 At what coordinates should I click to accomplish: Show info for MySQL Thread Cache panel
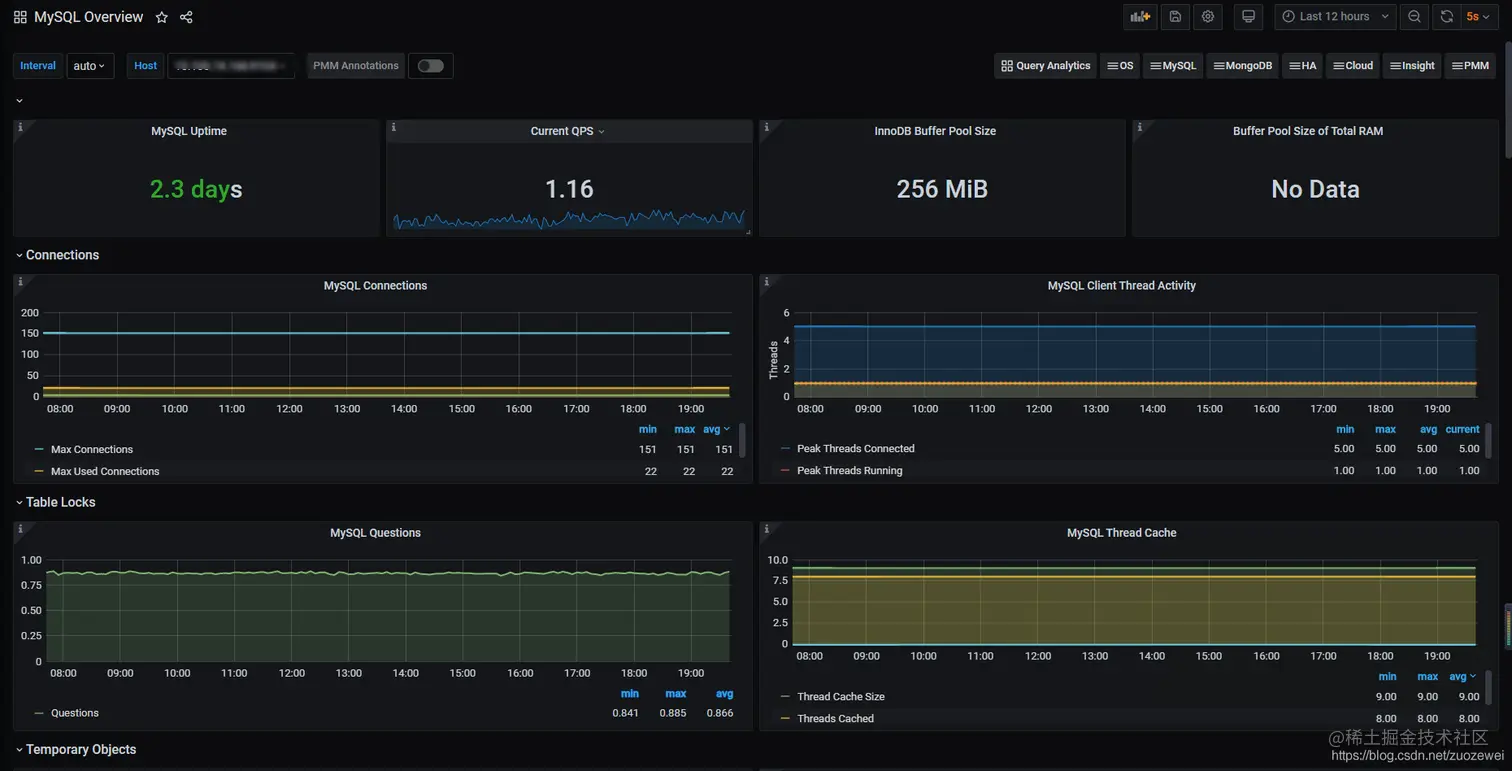[x=766, y=528]
